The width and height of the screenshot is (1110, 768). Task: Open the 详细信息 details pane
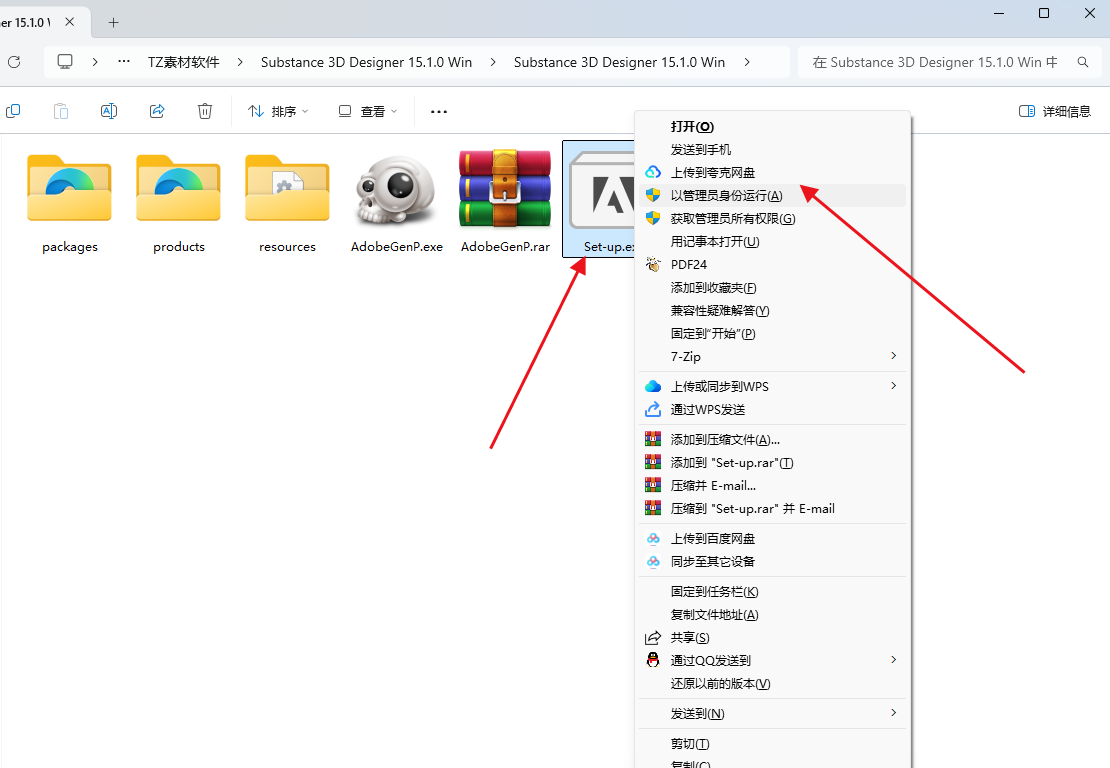pos(1054,111)
